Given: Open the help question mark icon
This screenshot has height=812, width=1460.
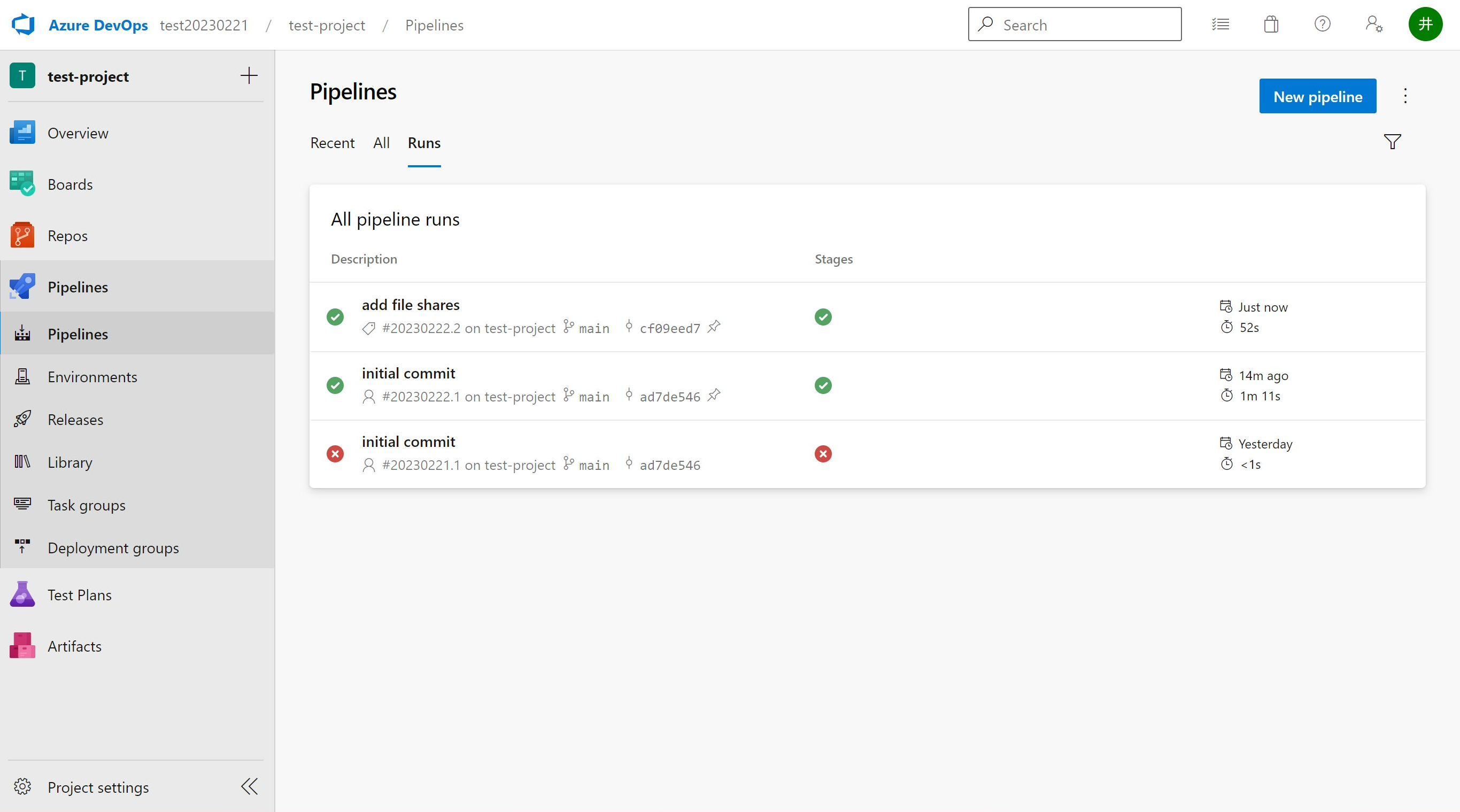Looking at the screenshot, I should click(x=1322, y=25).
